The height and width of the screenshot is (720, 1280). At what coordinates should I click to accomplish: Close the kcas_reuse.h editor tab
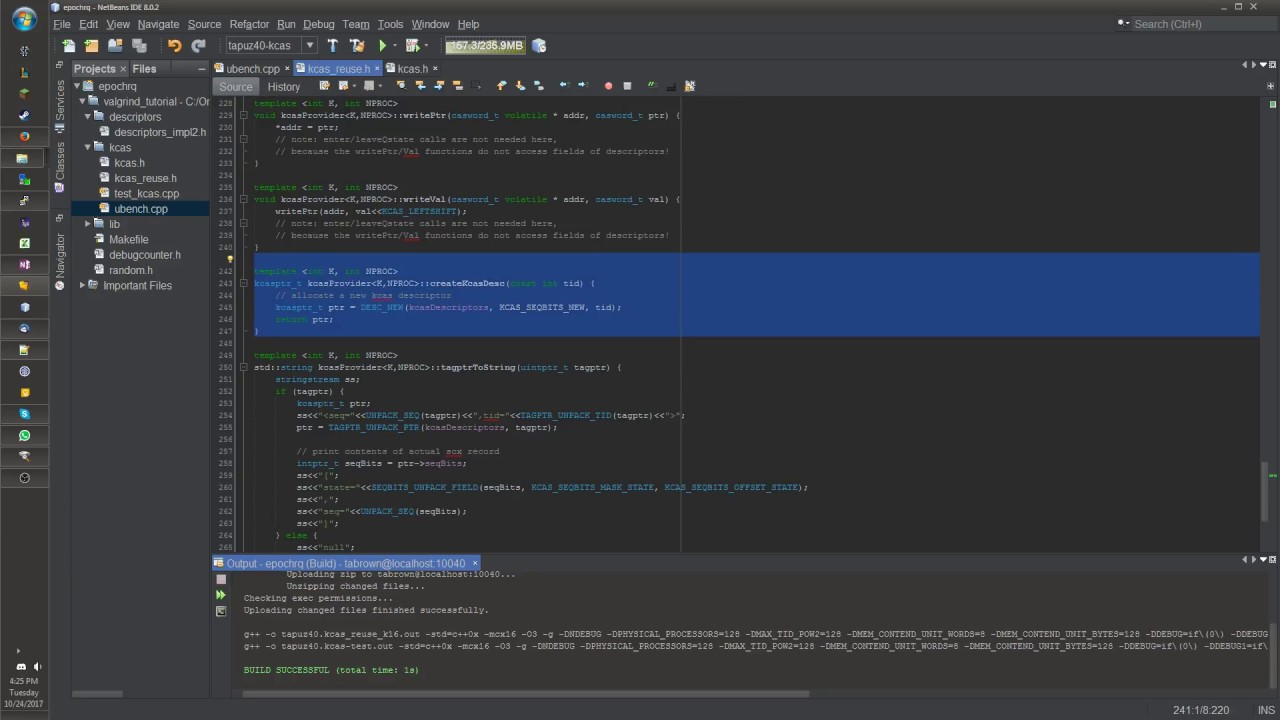coord(377,68)
